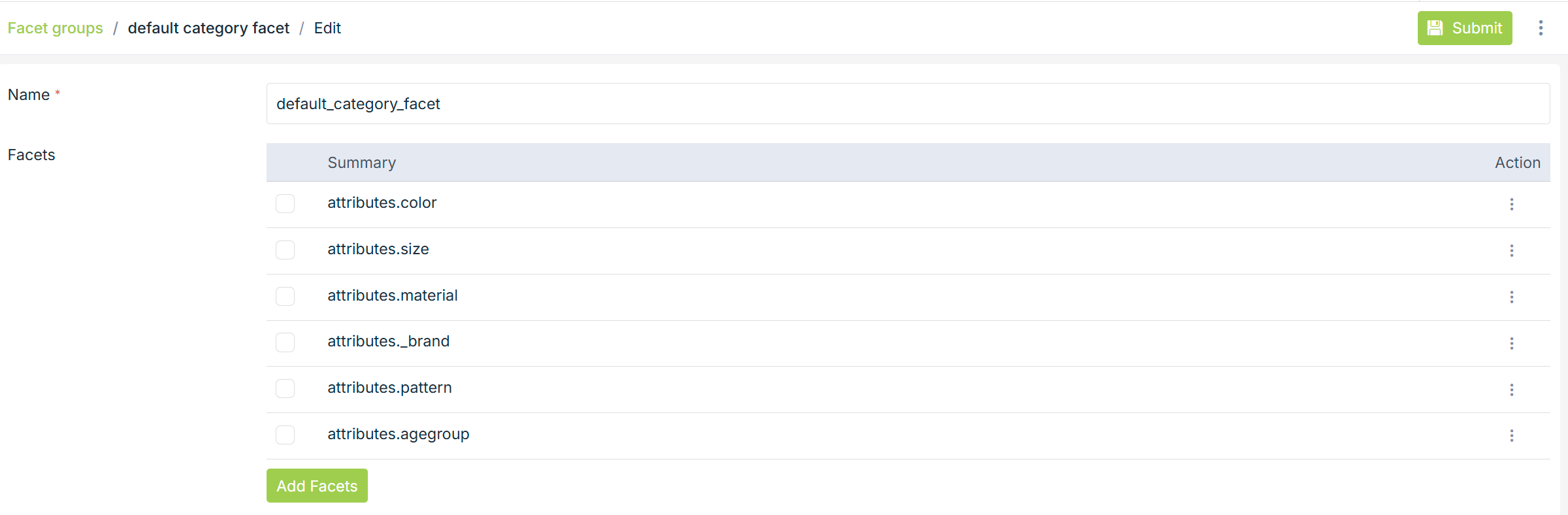Check the attributes.material facet row

tap(285, 297)
